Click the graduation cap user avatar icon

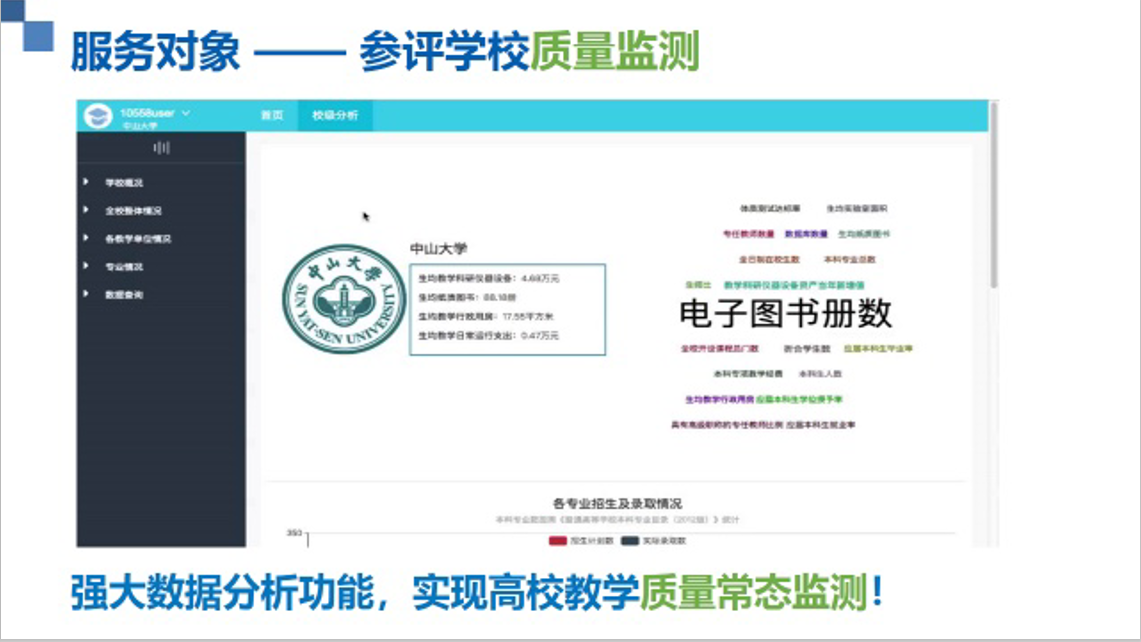coord(98,116)
